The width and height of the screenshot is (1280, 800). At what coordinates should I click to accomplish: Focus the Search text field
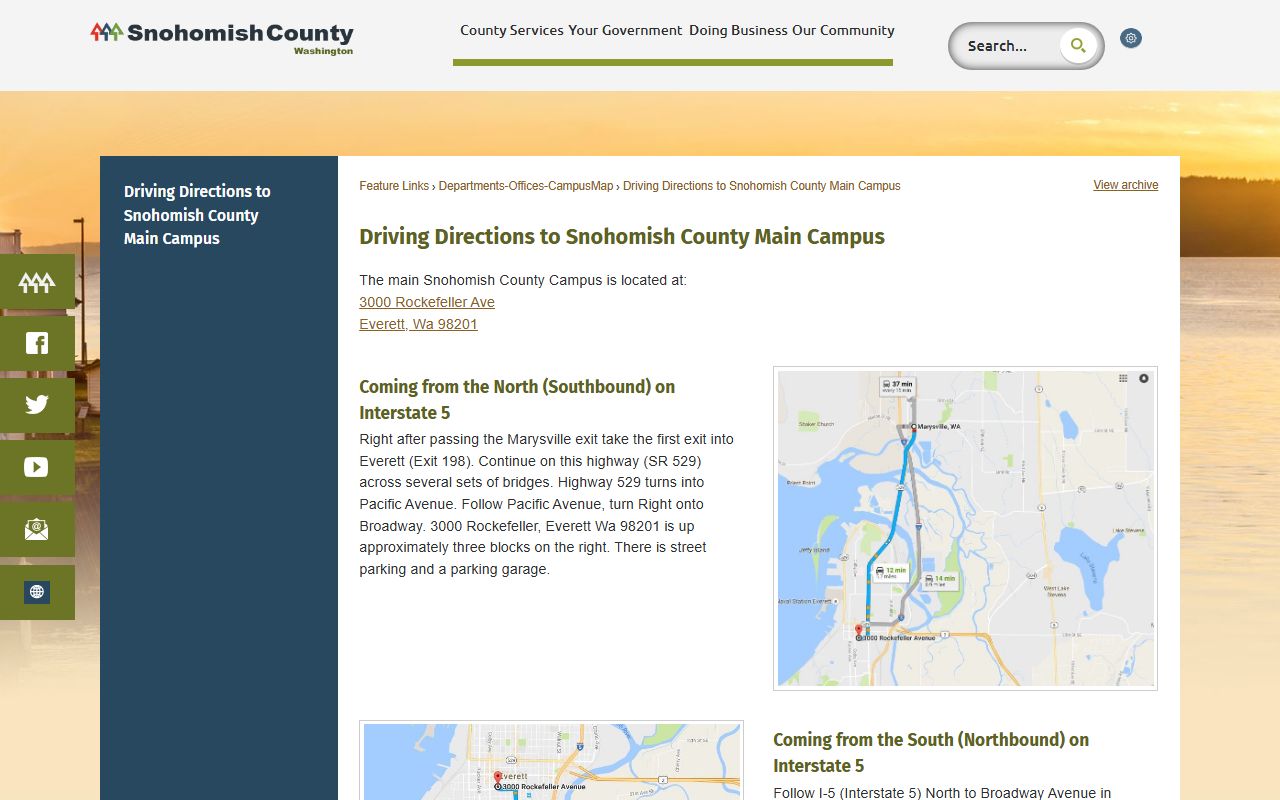click(1008, 46)
